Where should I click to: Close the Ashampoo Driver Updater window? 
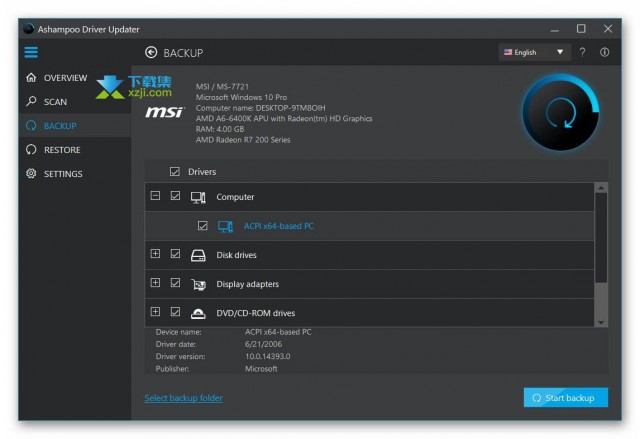pyautogui.click(x=608, y=29)
